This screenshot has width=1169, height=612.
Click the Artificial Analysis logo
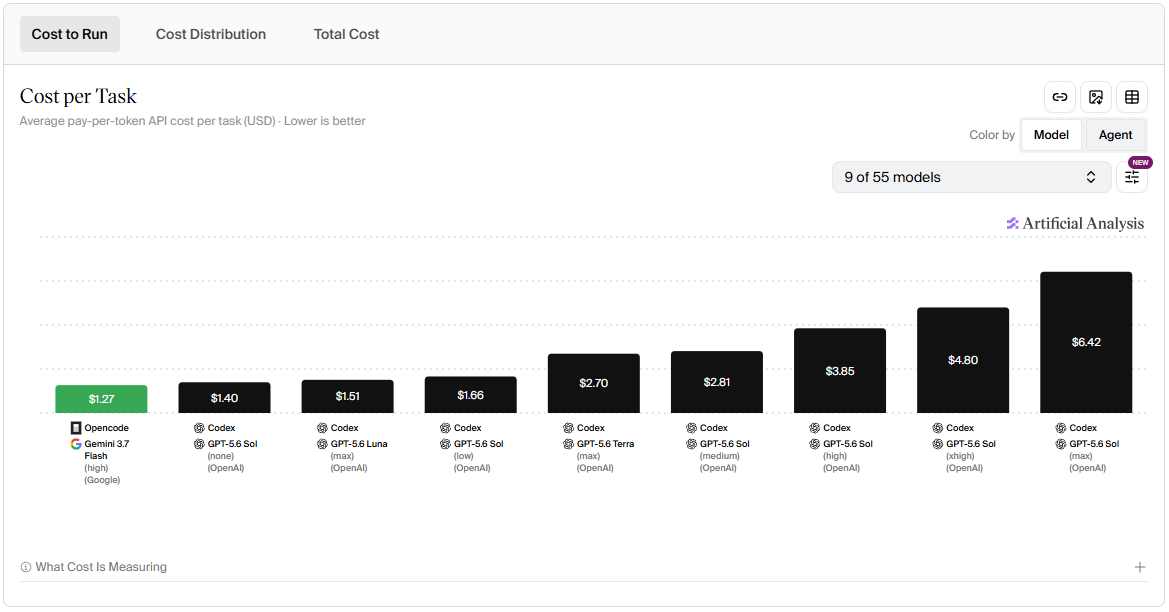[x=1075, y=224]
